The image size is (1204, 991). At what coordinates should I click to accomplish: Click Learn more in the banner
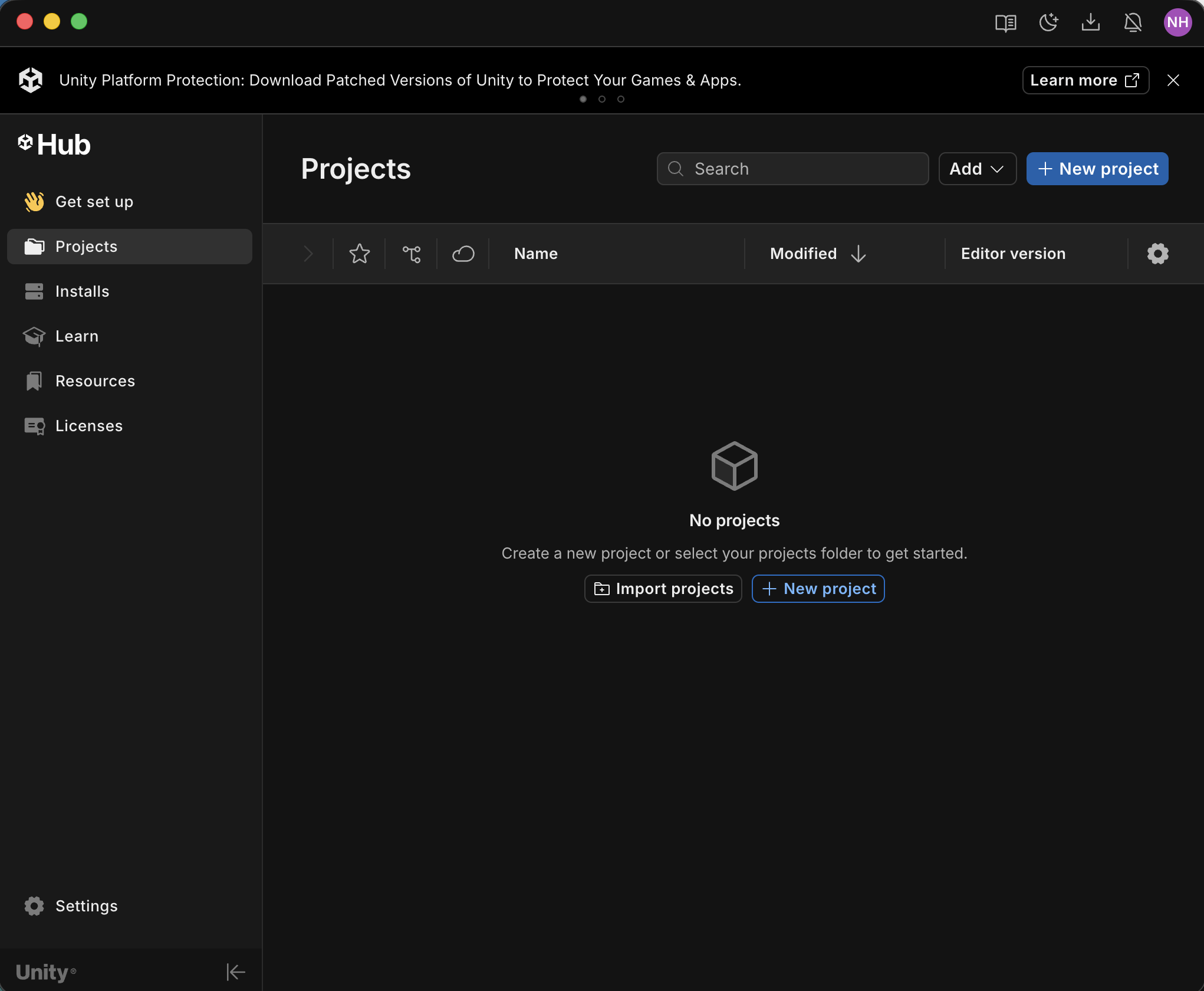click(x=1084, y=80)
